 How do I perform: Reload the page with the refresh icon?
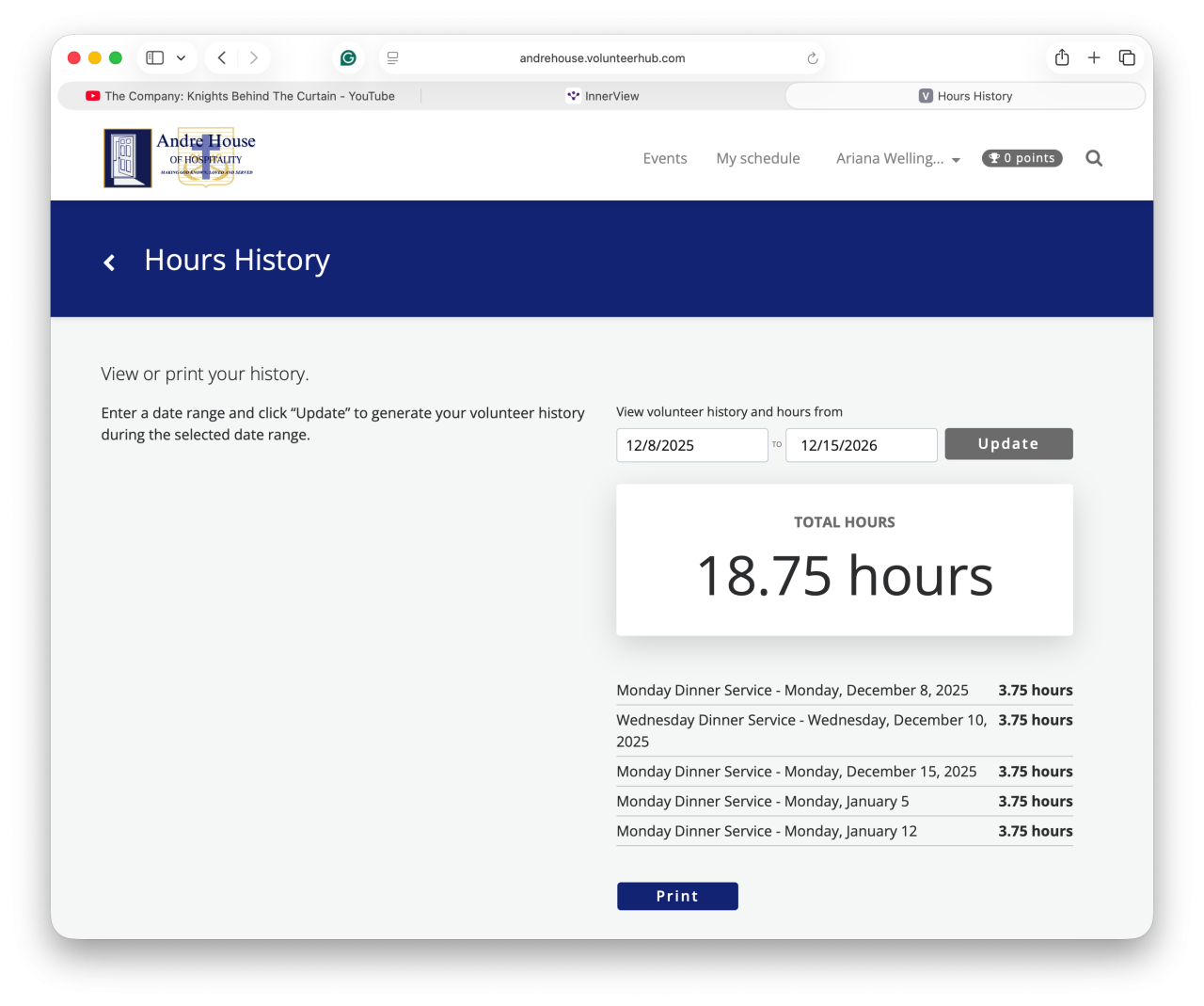813,58
